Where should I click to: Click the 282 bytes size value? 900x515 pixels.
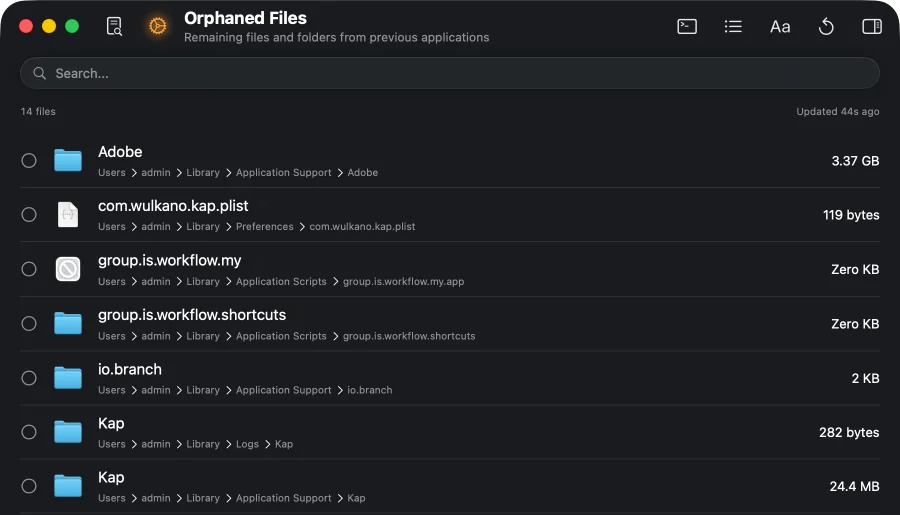[849, 432]
